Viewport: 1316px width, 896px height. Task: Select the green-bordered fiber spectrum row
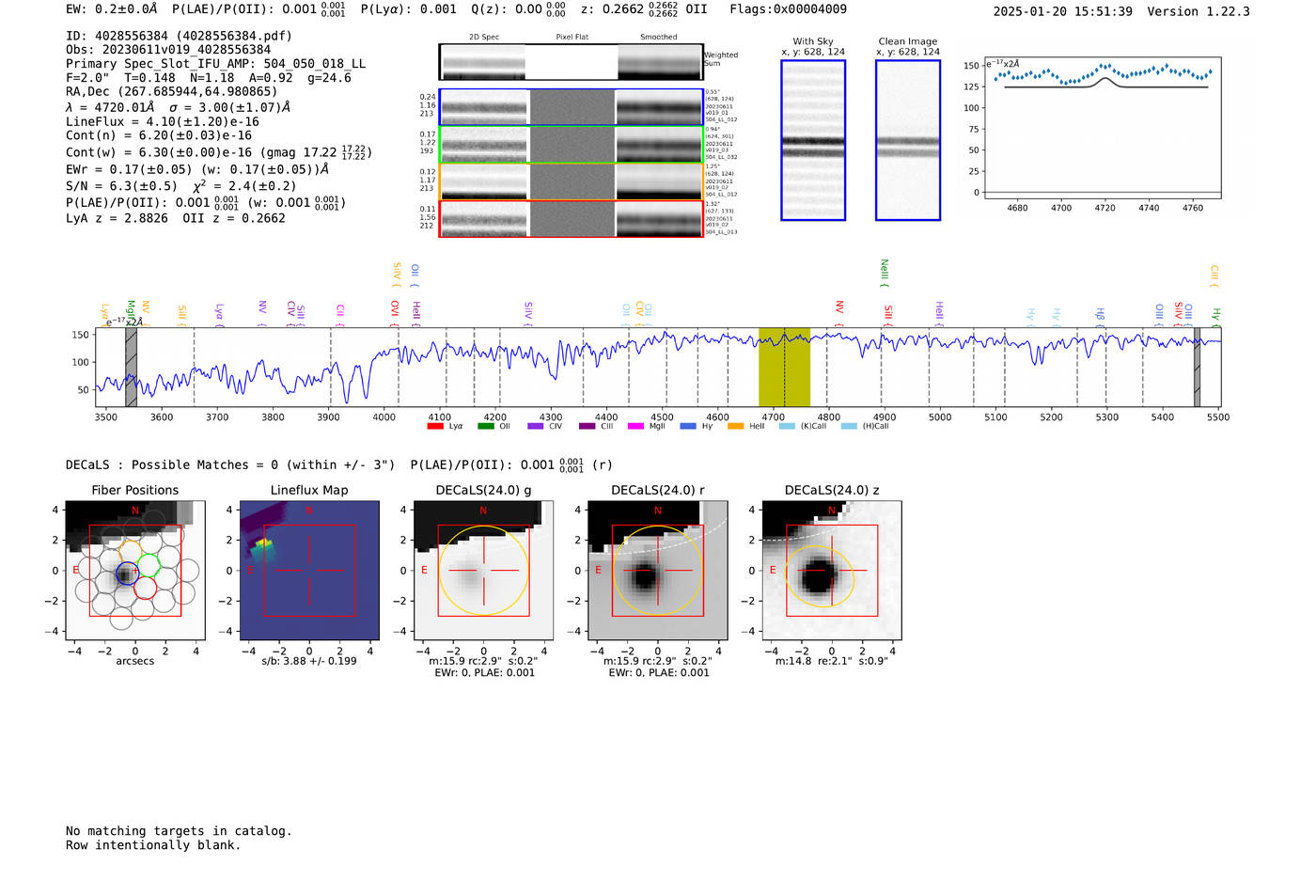coord(572,145)
